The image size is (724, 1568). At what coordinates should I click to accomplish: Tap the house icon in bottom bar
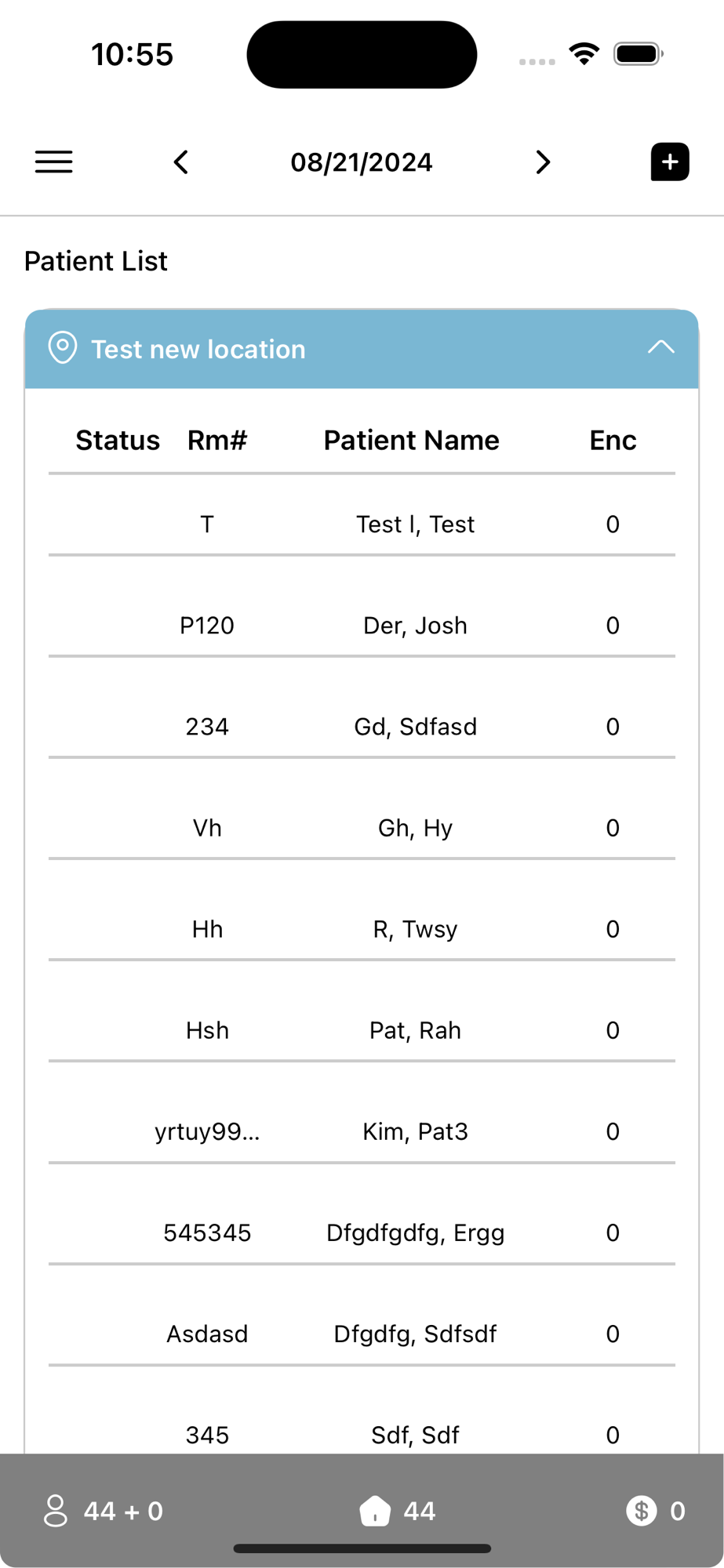click(x=375, y=1510)
